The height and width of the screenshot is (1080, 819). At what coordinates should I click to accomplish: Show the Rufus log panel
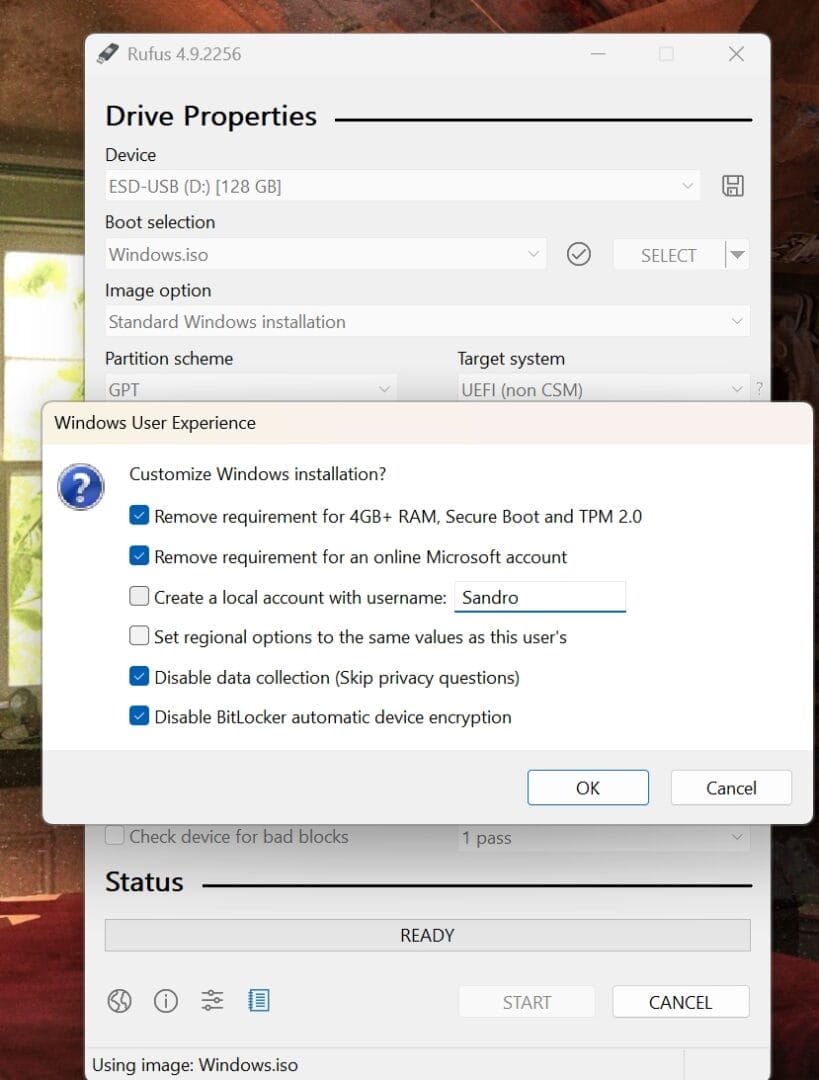[259, 1000]
